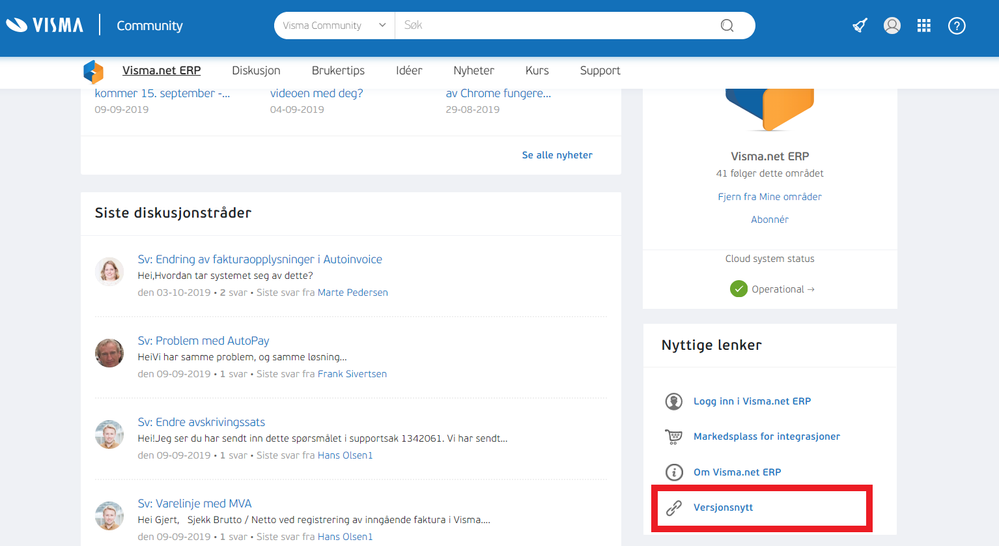The width and height of the screenshot is (999, 546).
Task: Click the Nyttige lenker heading
Action: pyautogui.click(x=712, y=345)
